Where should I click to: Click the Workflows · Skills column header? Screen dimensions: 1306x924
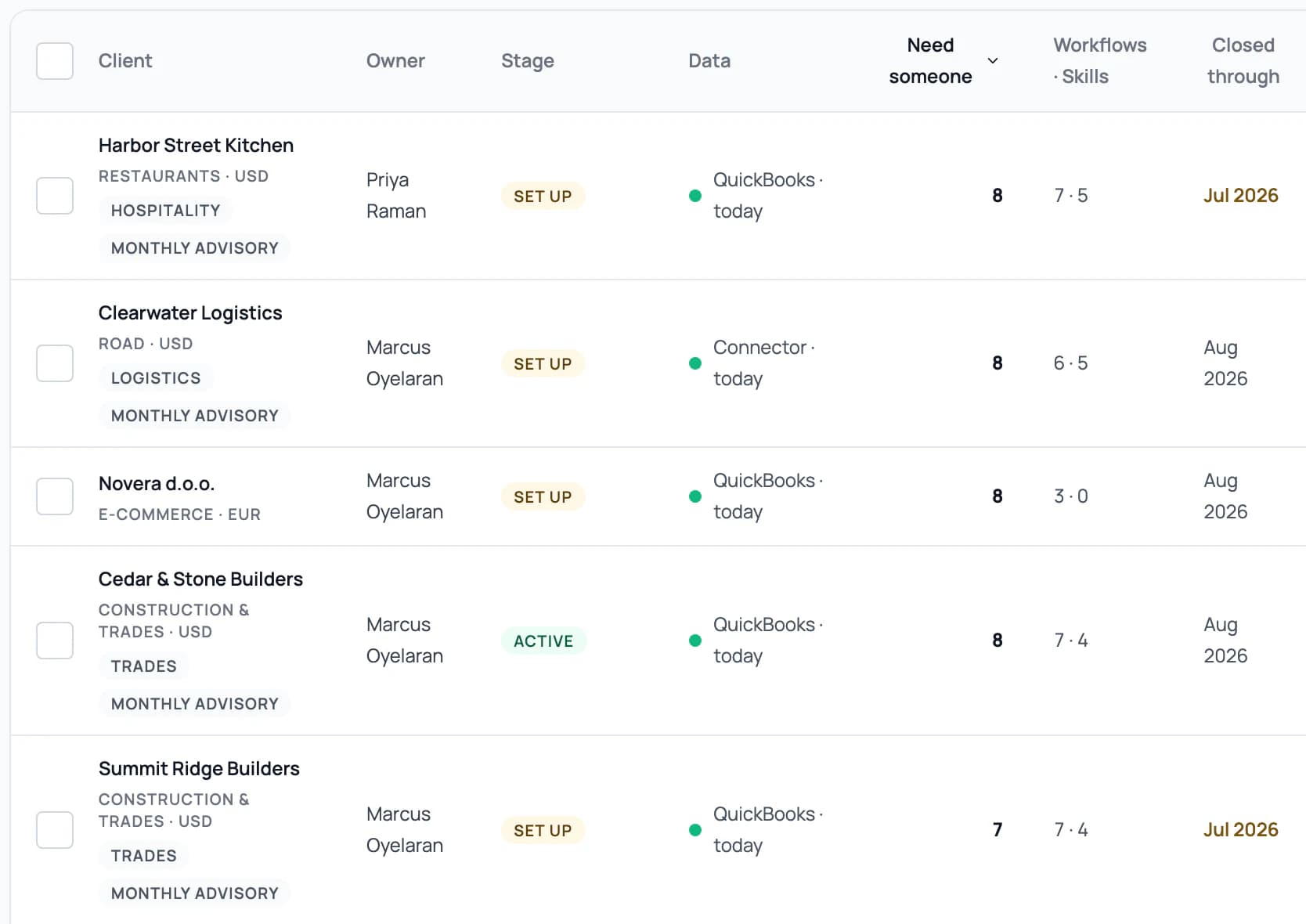point(1099,61)
